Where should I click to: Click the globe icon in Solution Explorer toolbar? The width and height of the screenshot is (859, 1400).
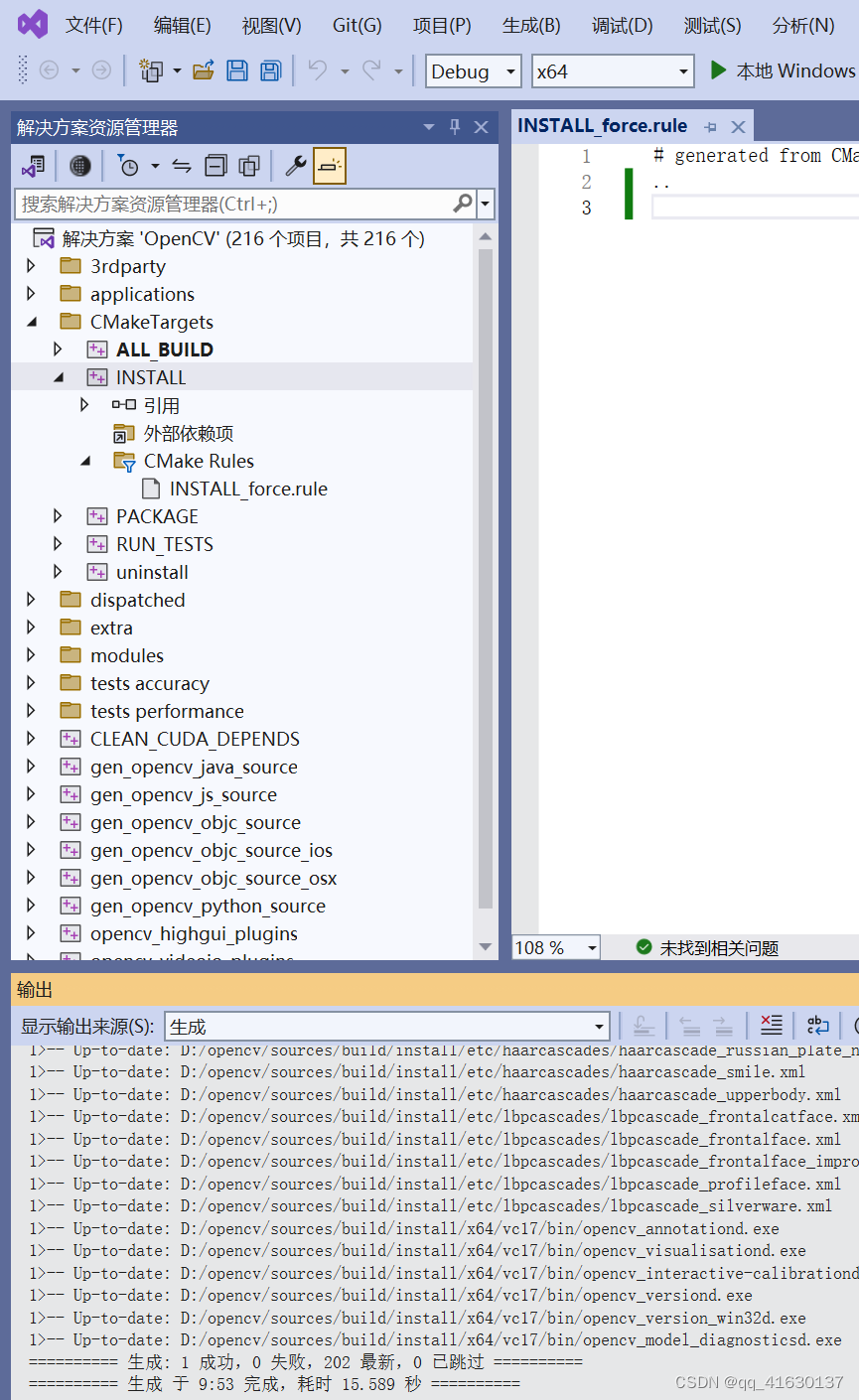(80, 166)
